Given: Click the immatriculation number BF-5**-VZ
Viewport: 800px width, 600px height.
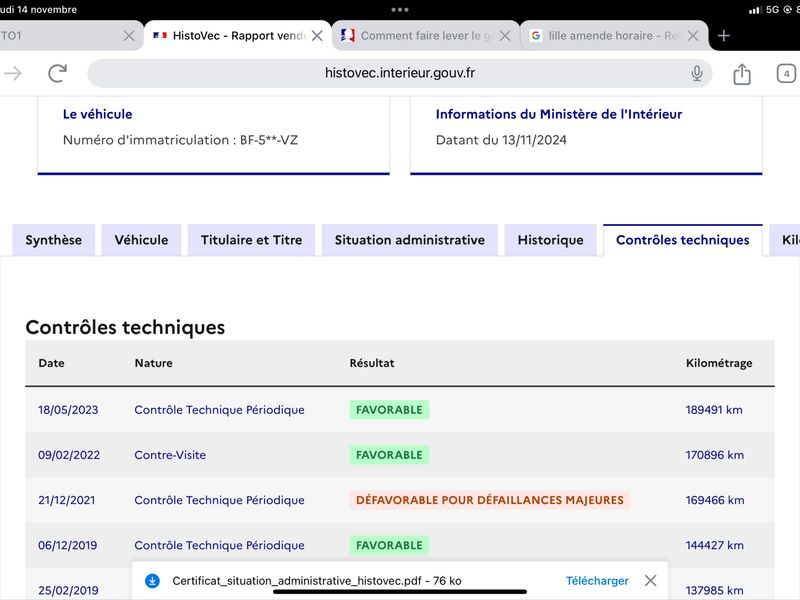Looking at the screenshot, I should click(x=269, y=140).
